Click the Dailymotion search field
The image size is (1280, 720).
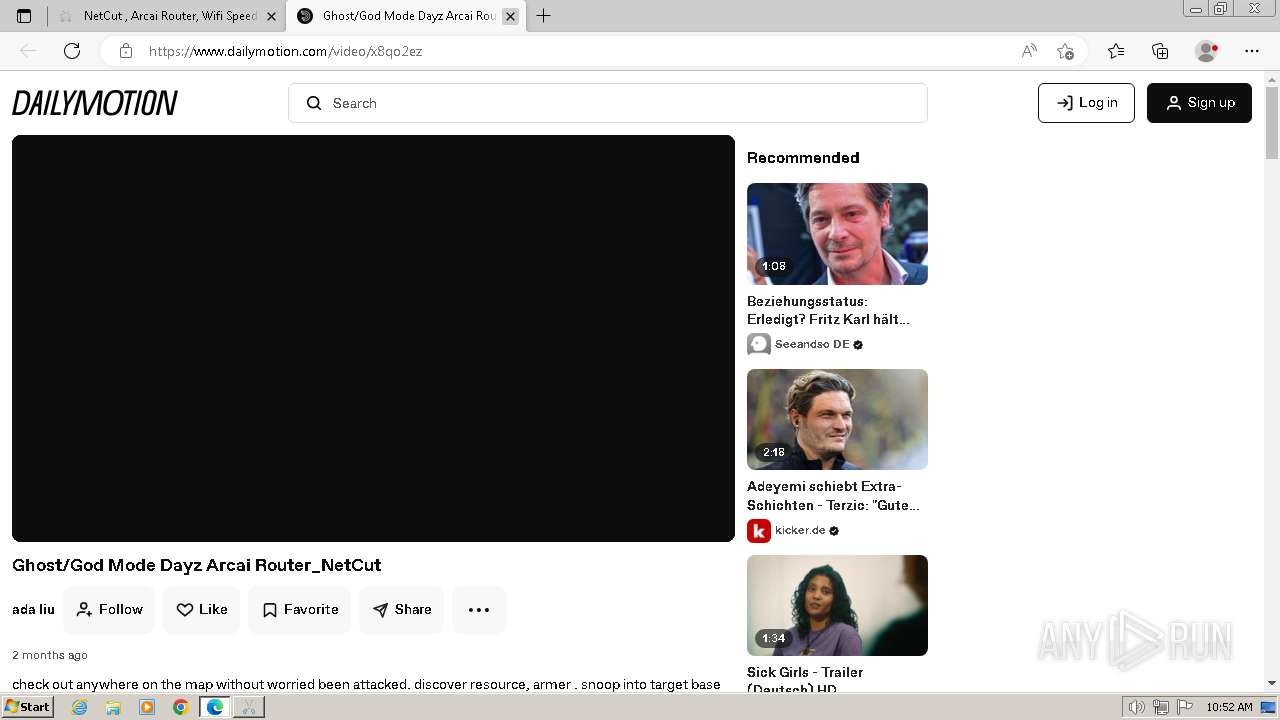[x=608, y=103]
